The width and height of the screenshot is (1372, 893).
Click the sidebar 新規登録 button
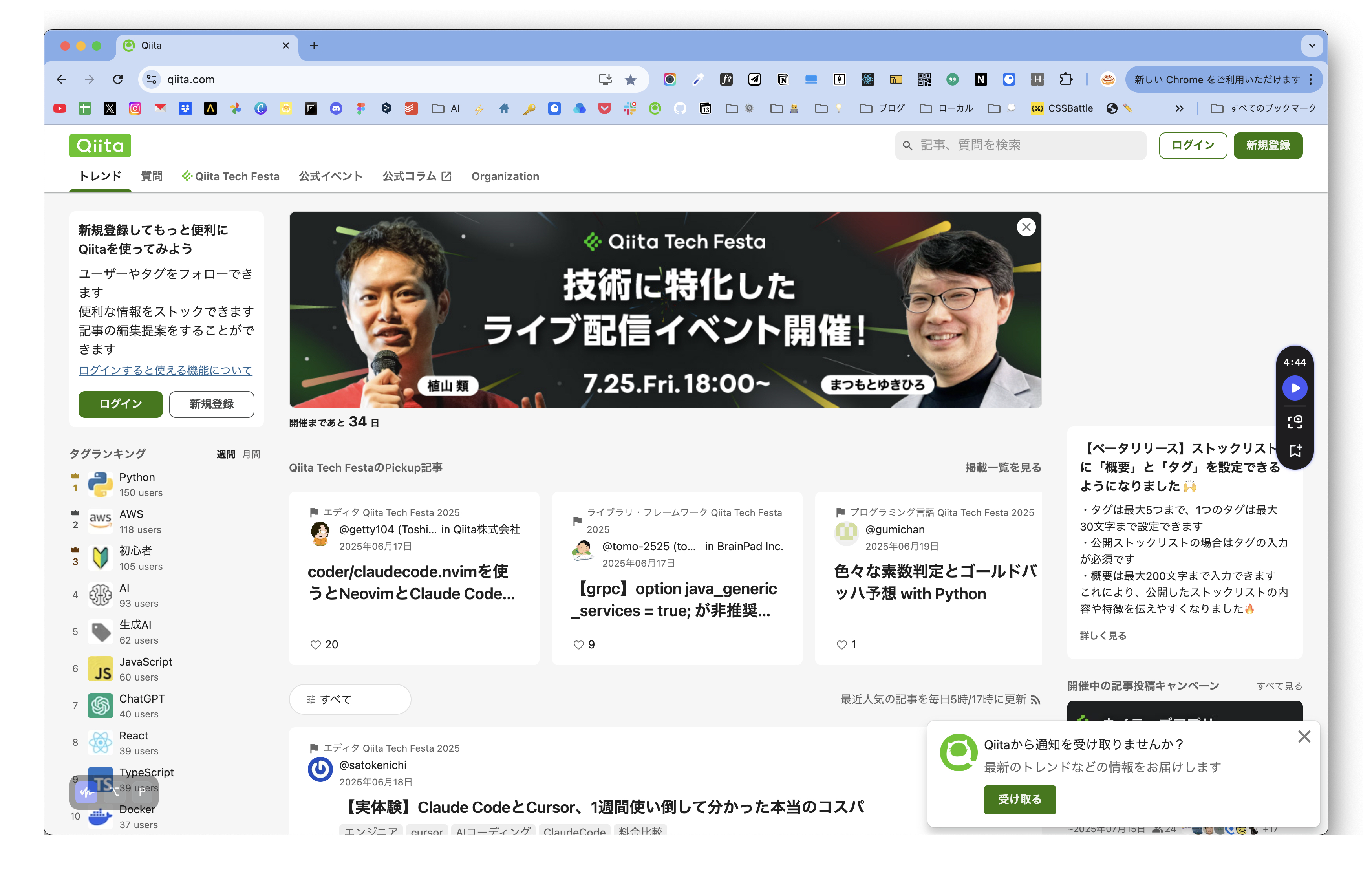[x=212, y=404]
